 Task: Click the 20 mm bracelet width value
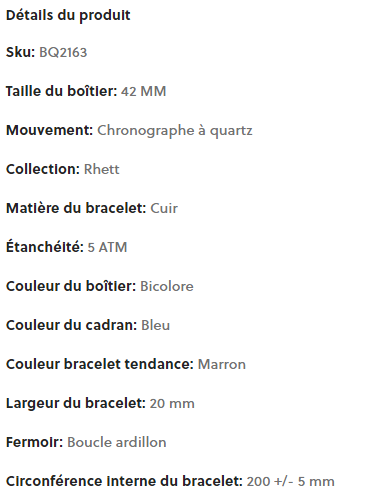(x=172, y=403)
